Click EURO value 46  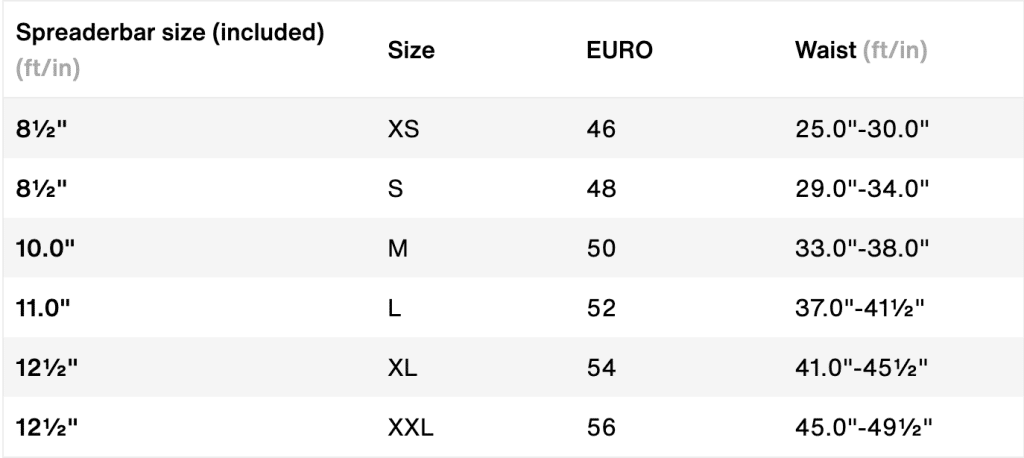[601, 128]
